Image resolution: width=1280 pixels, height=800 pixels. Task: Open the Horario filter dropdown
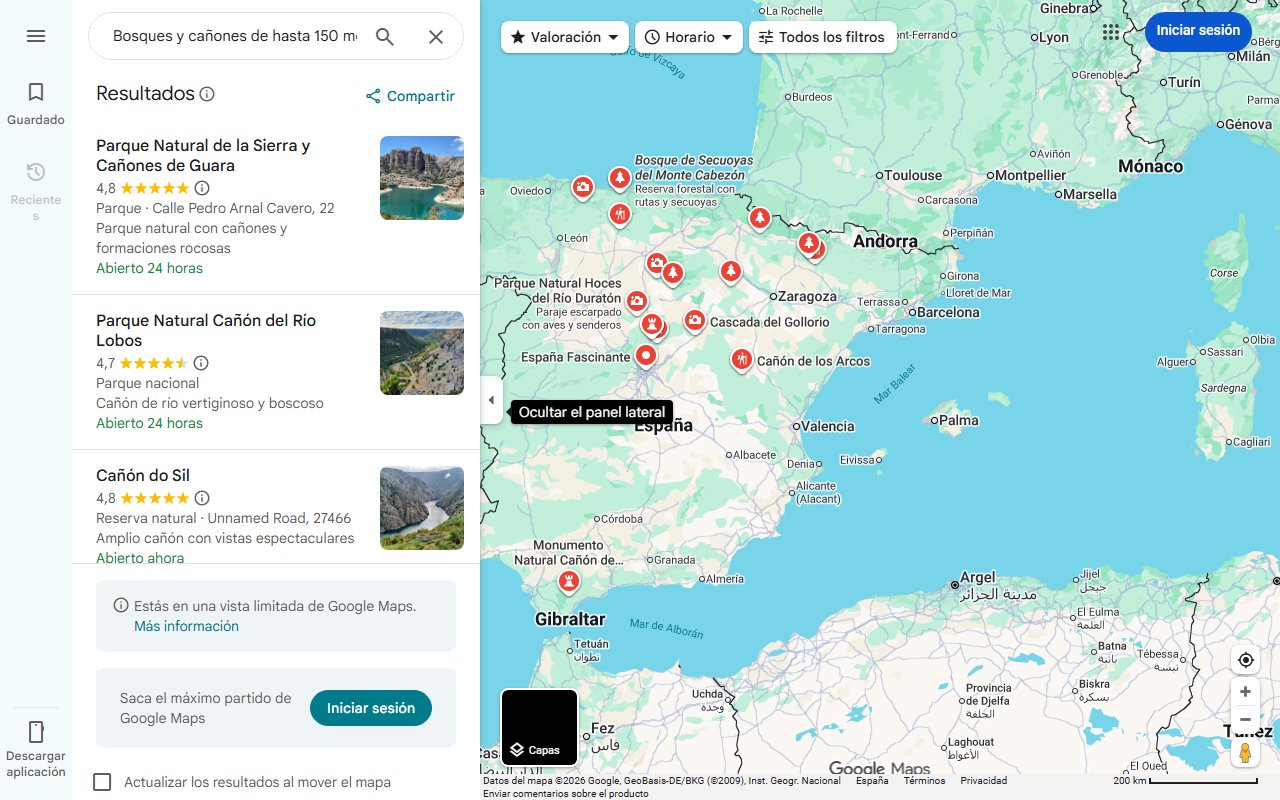pos(688,36)
